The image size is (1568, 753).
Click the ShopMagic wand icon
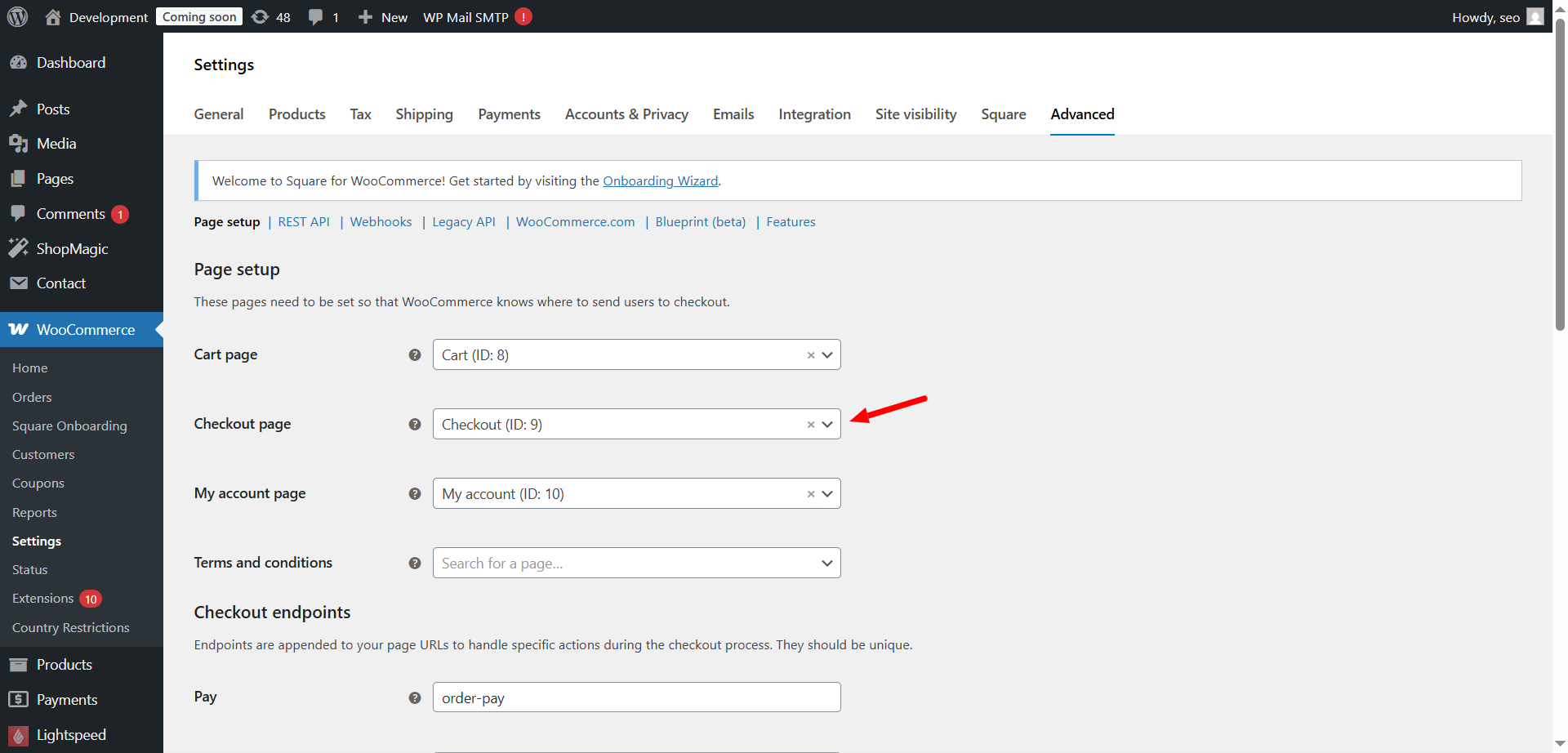click(18, 248)
